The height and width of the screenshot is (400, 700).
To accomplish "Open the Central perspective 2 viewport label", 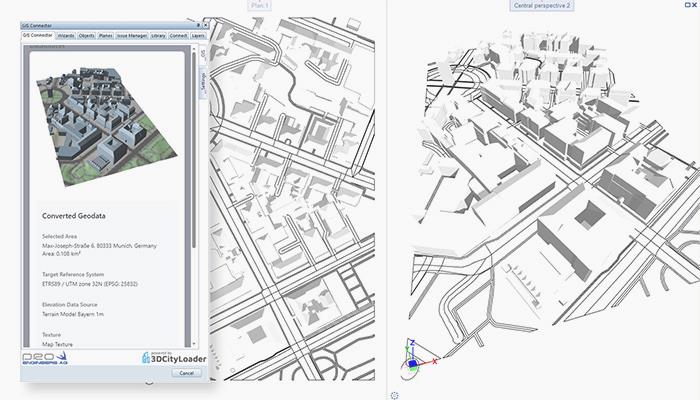I will point(541,6).
